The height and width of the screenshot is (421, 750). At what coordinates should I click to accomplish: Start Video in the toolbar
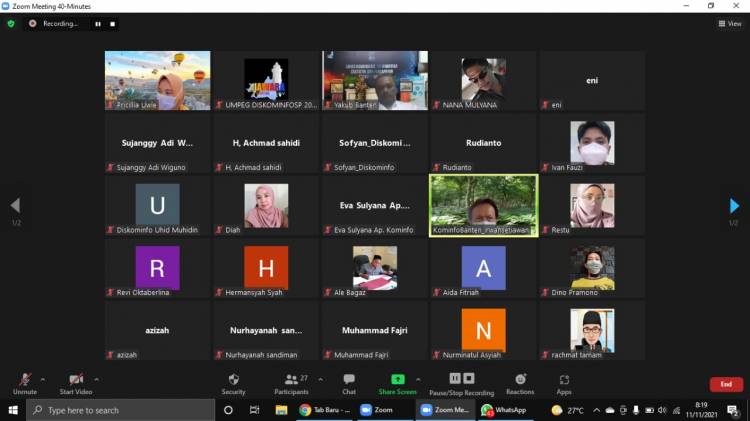click(x=76, y=384)
